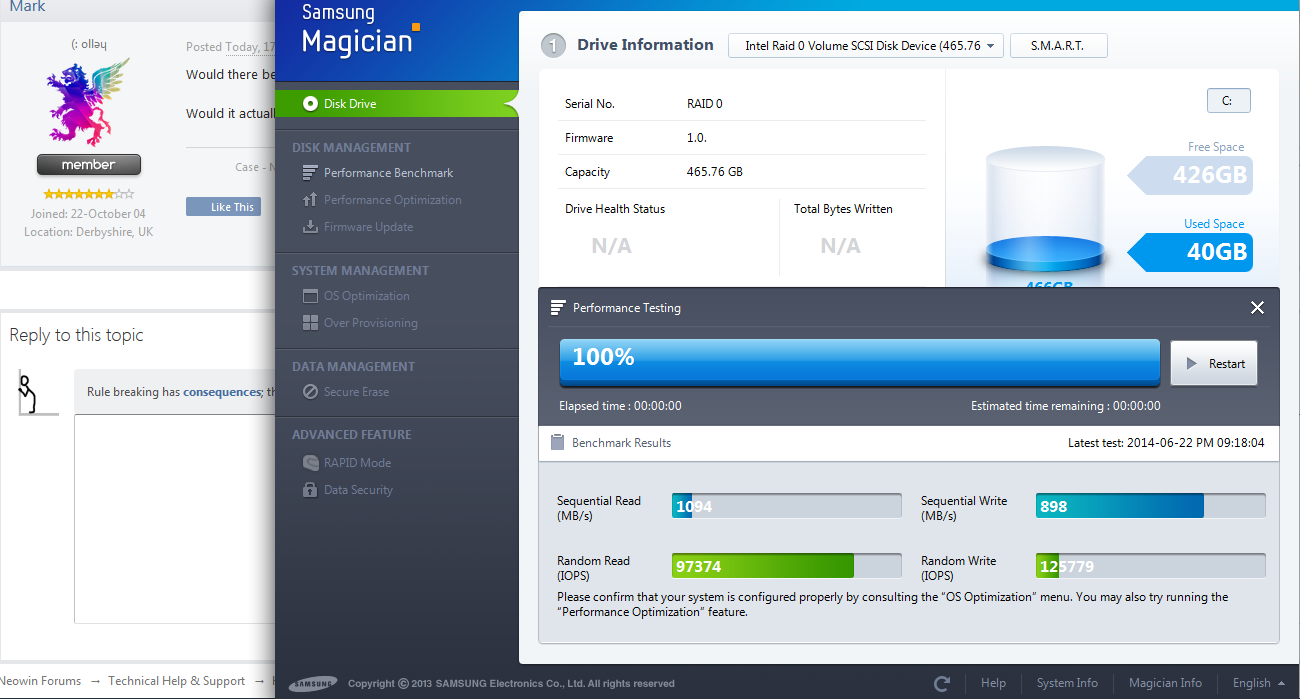The width and height of the screenshot is (1300, 699).
Task: Click the 426GB Free Space label
Action: coord(1190,175)
